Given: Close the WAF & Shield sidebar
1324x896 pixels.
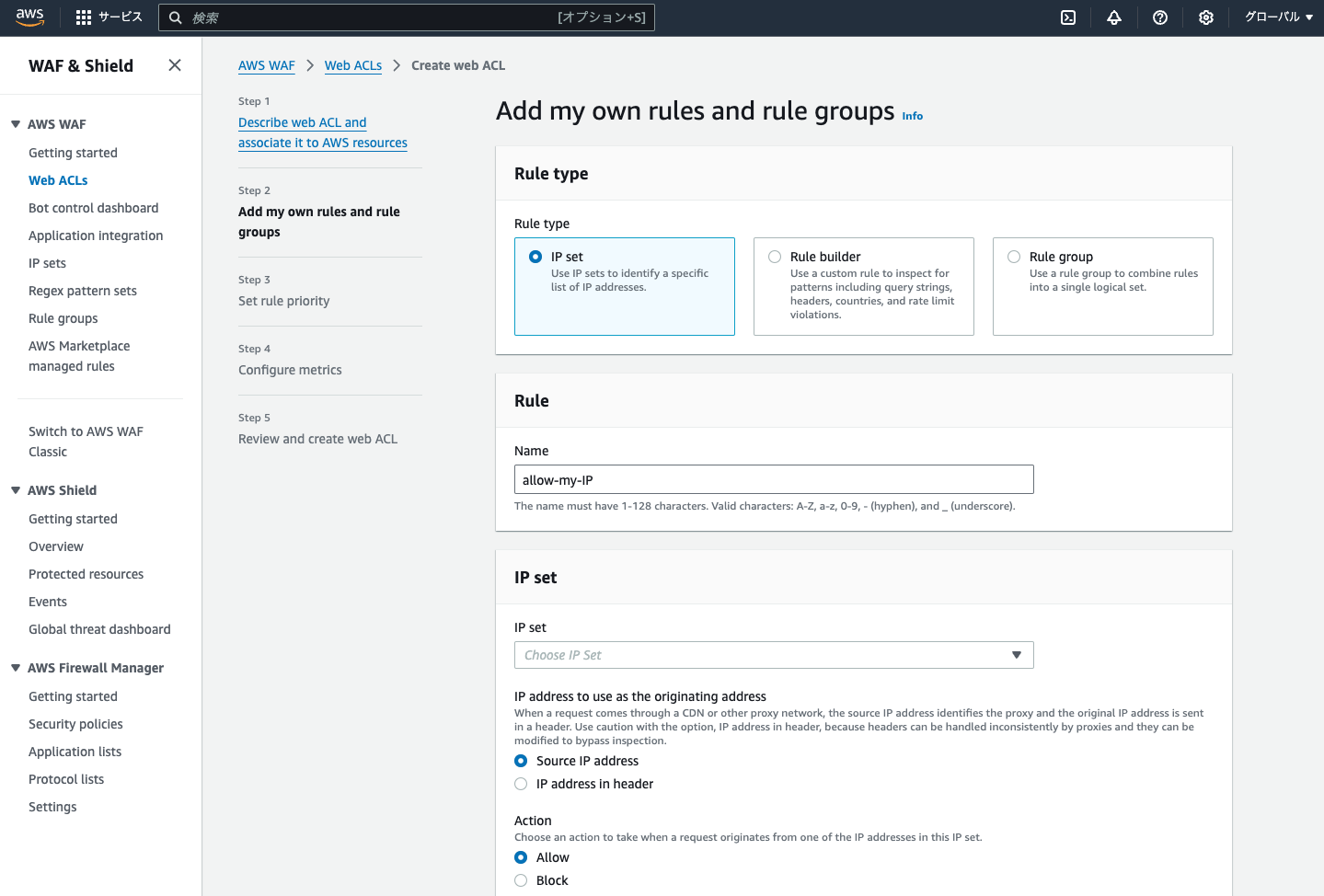Looking at the screenshot, I should 175,65.
